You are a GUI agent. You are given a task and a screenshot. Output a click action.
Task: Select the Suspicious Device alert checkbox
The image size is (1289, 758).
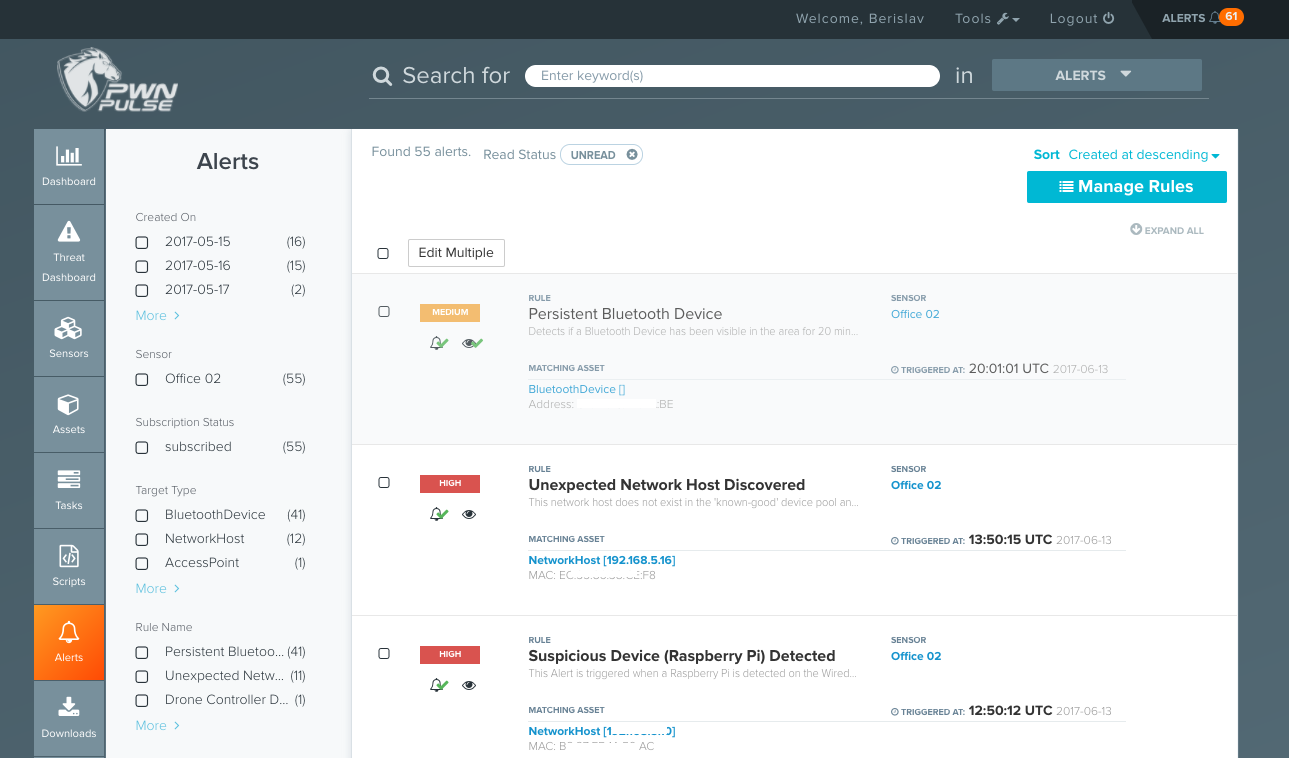(384, 654)
